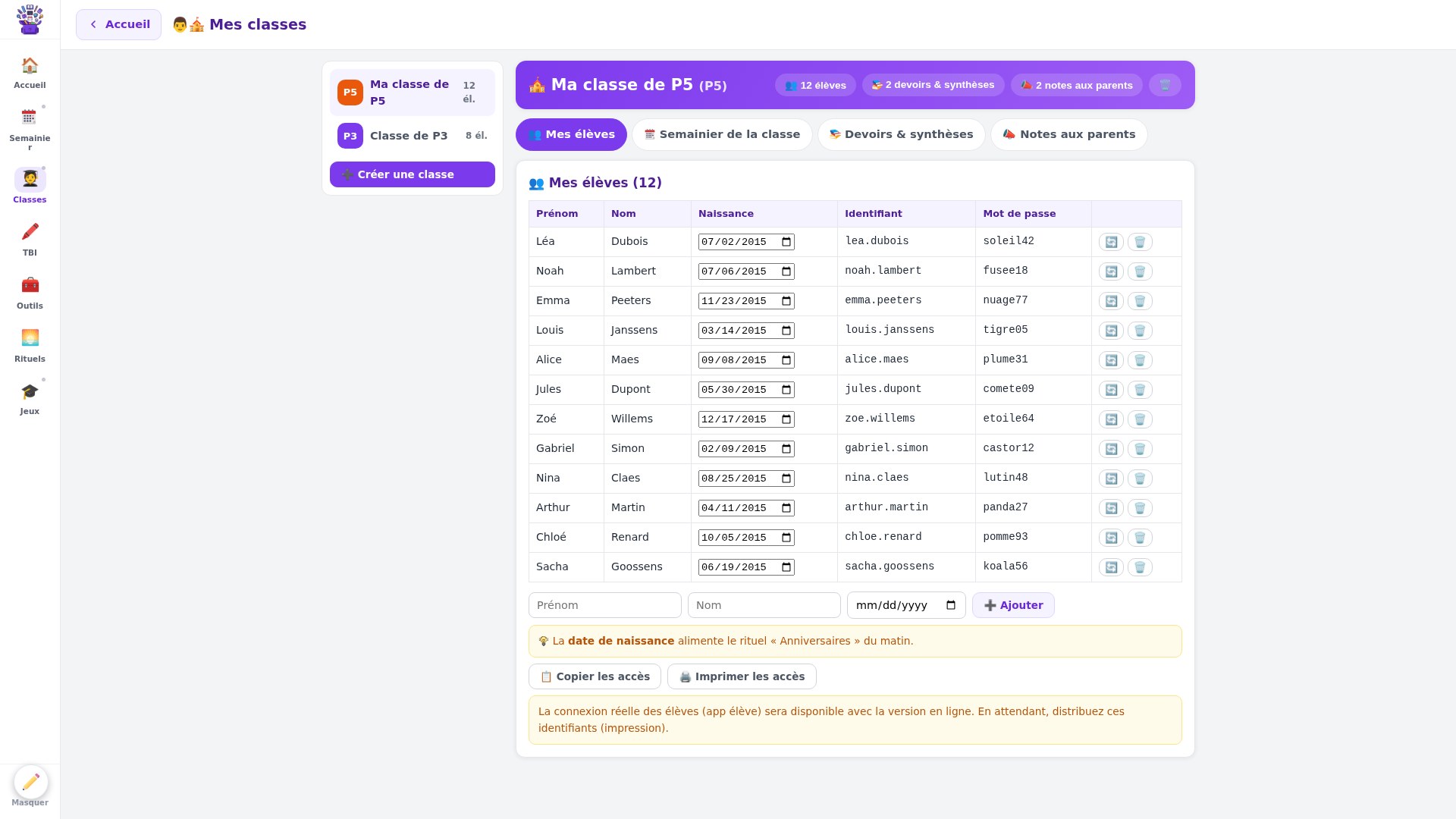Open Jeux section in sidebar
This screenshot has width=1456, height=819.
[30, 398]
